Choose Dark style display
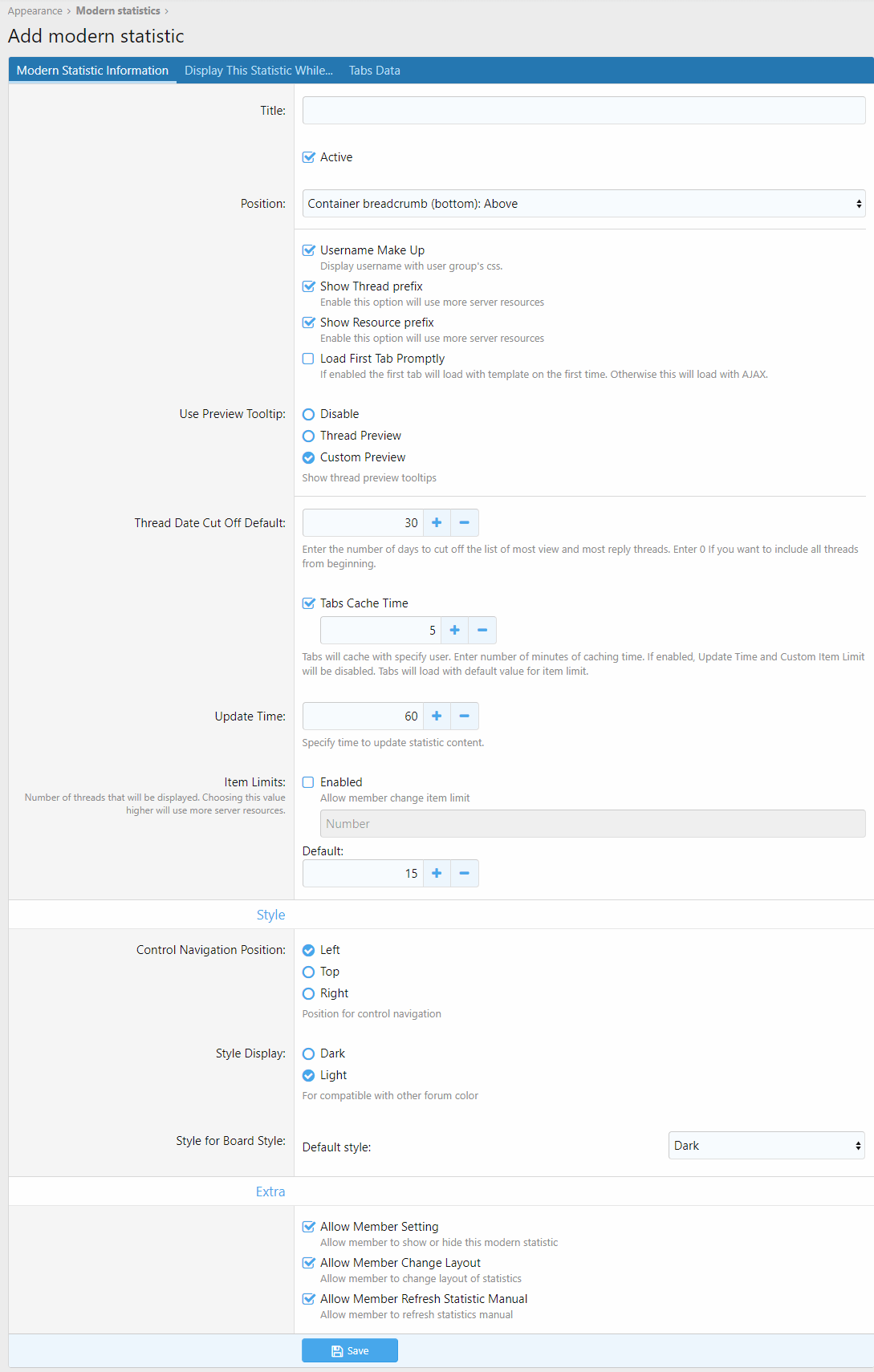The width and height of the screenshot is (874, 1372). pyautogui.click(x=309, y=1054)
